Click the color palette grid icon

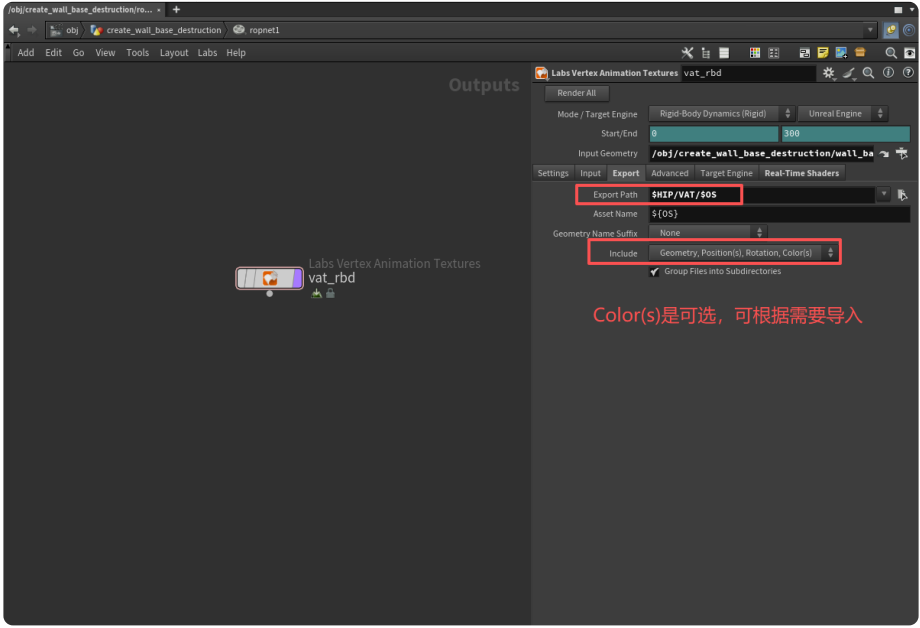coord(755,53)
